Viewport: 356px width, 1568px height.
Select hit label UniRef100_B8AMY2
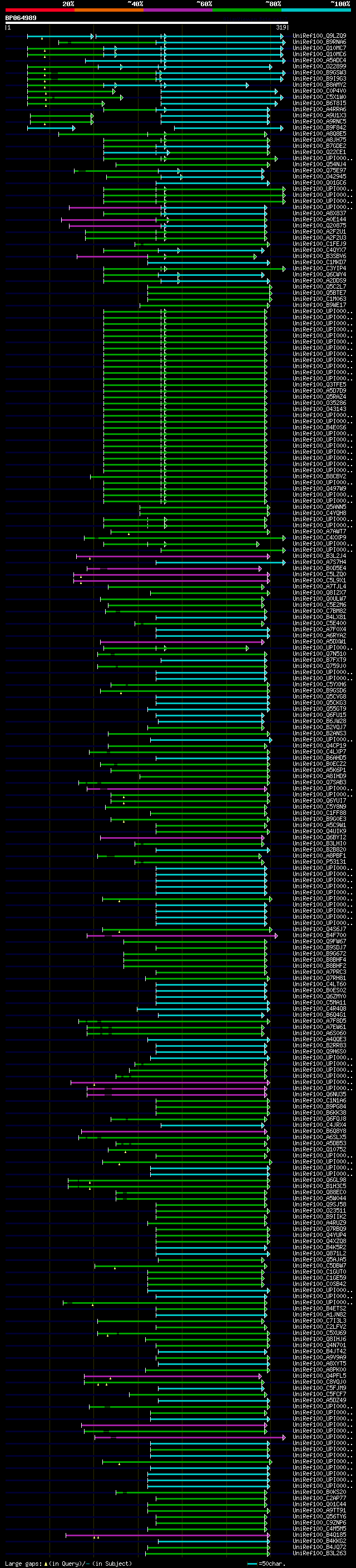click(x=319, y=85)
